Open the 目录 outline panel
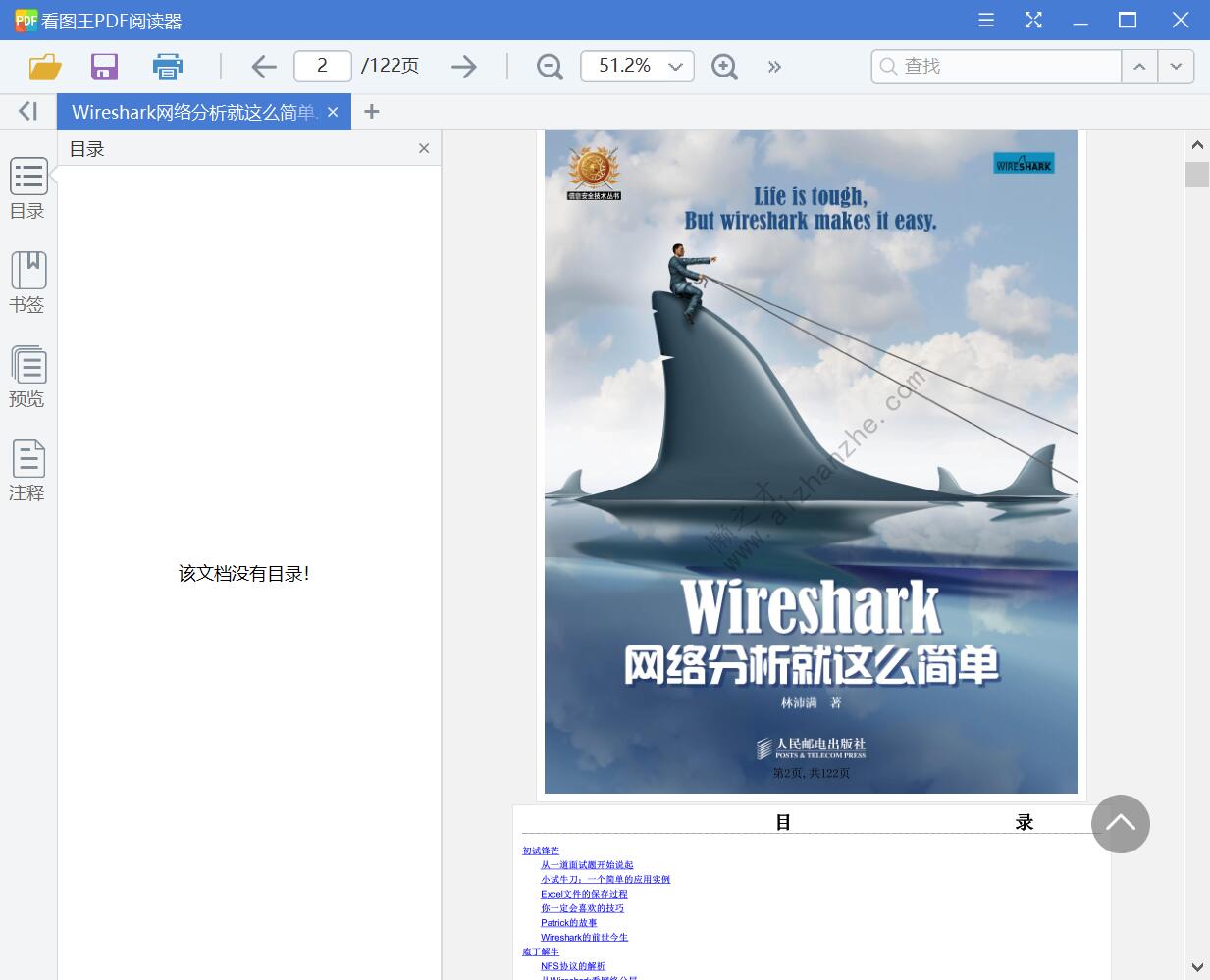The width and height of the screenshot is (1210, 980). 27,188
